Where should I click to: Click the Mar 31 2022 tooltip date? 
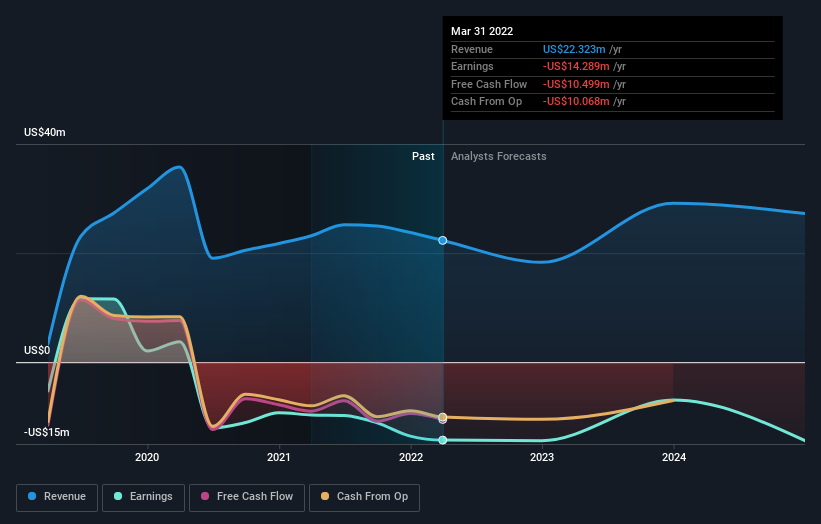tap(482, 31)
